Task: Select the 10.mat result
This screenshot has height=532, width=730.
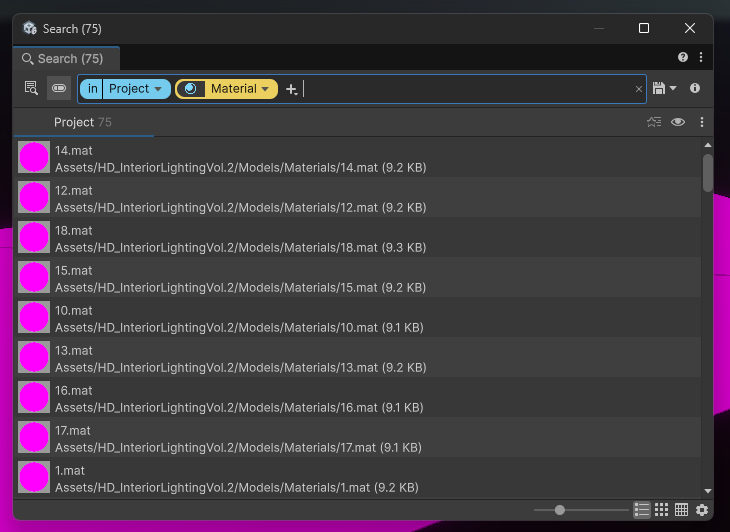Action: [x=358, y=317]
